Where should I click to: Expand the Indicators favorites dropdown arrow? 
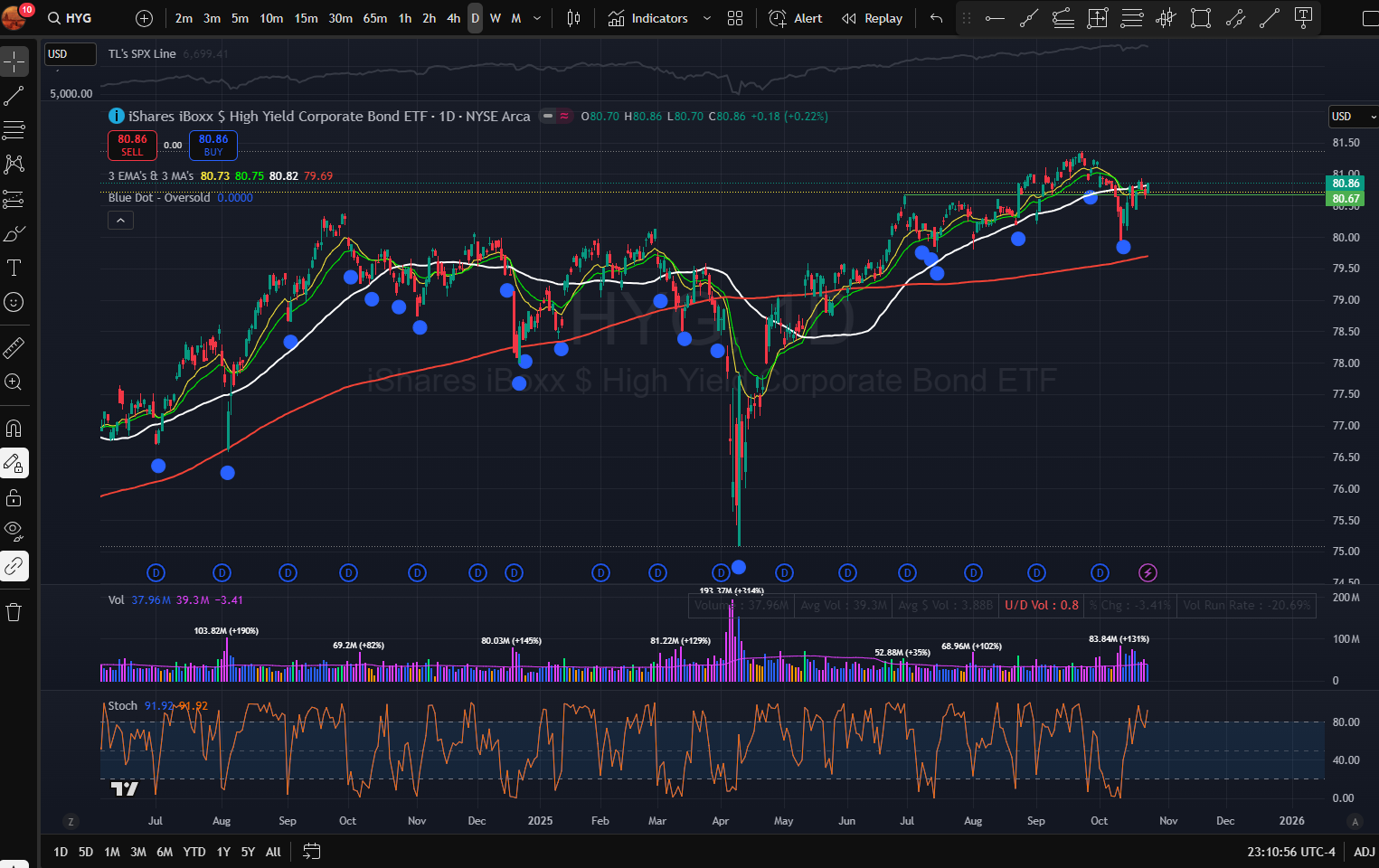pos(707,18)
